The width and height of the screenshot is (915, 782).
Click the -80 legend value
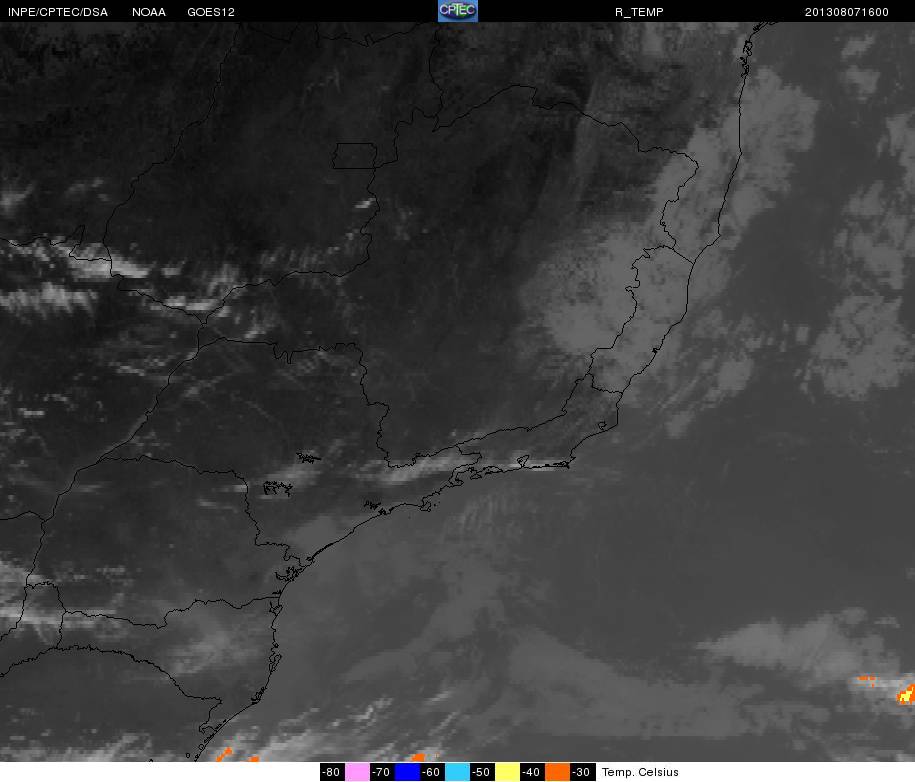click(333, 772)
